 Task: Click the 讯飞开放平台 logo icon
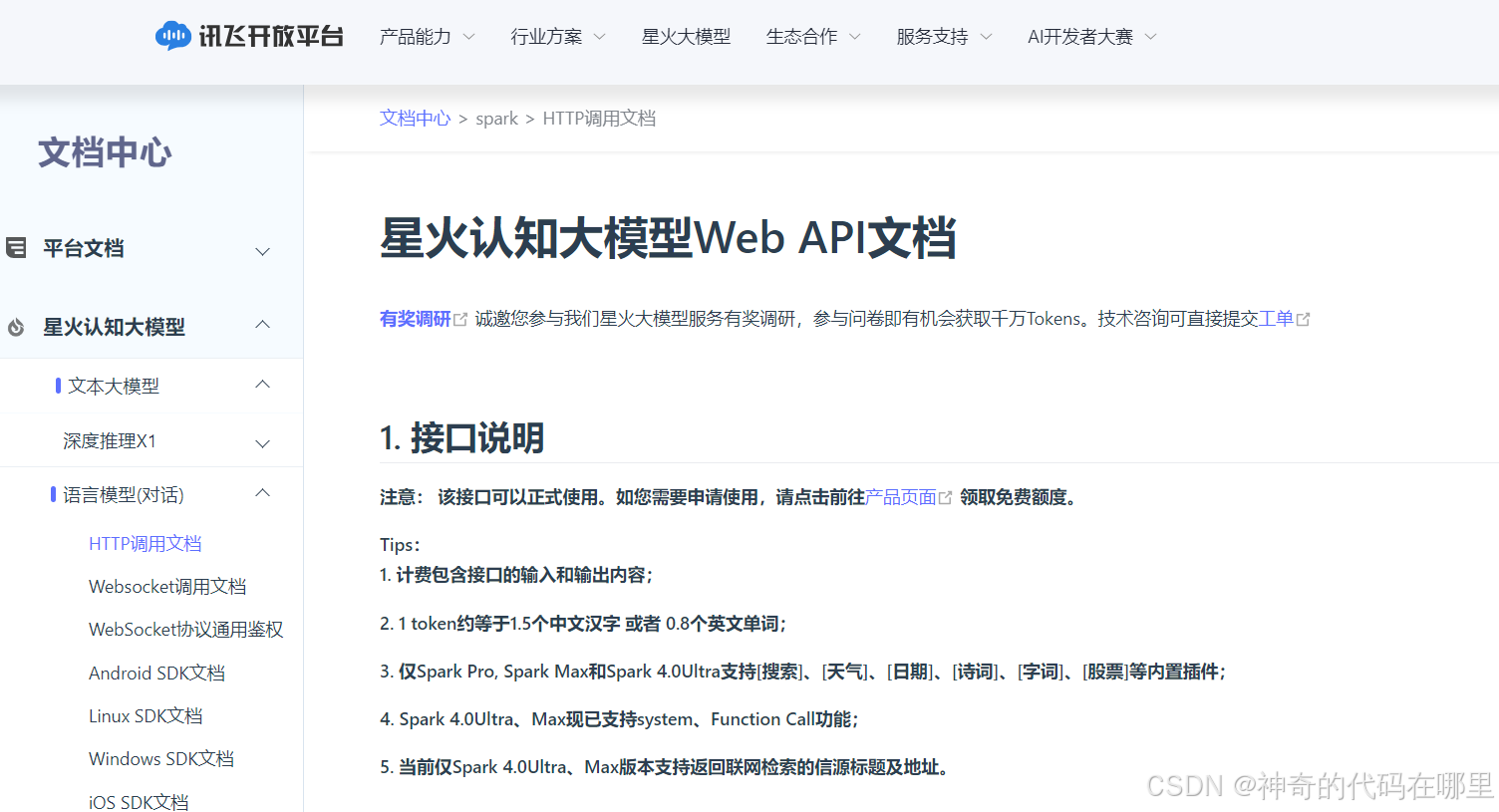click(172, 36)
